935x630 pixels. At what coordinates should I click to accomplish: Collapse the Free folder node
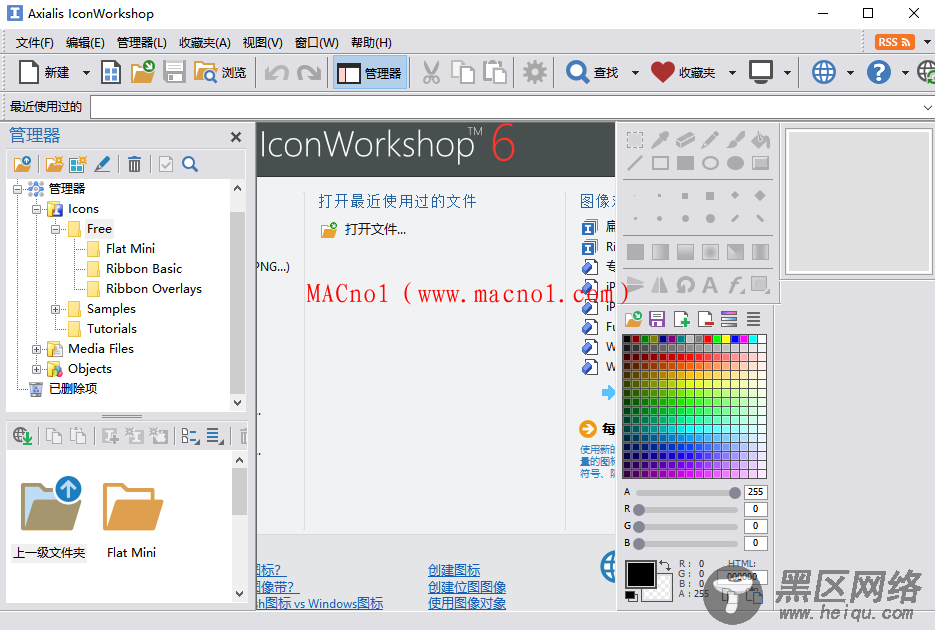(x=55, y=229)
